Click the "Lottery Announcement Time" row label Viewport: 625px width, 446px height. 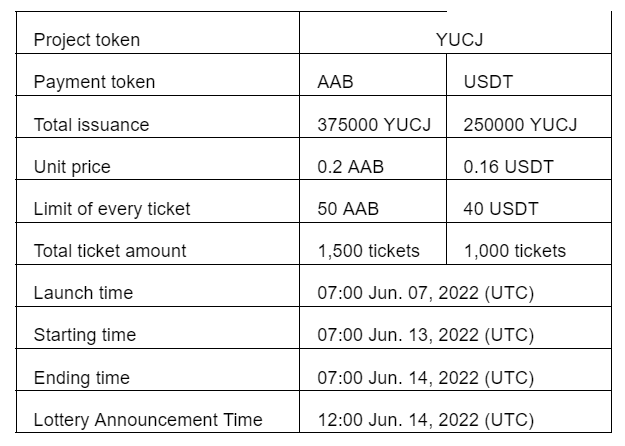click(x=148, y=420)
